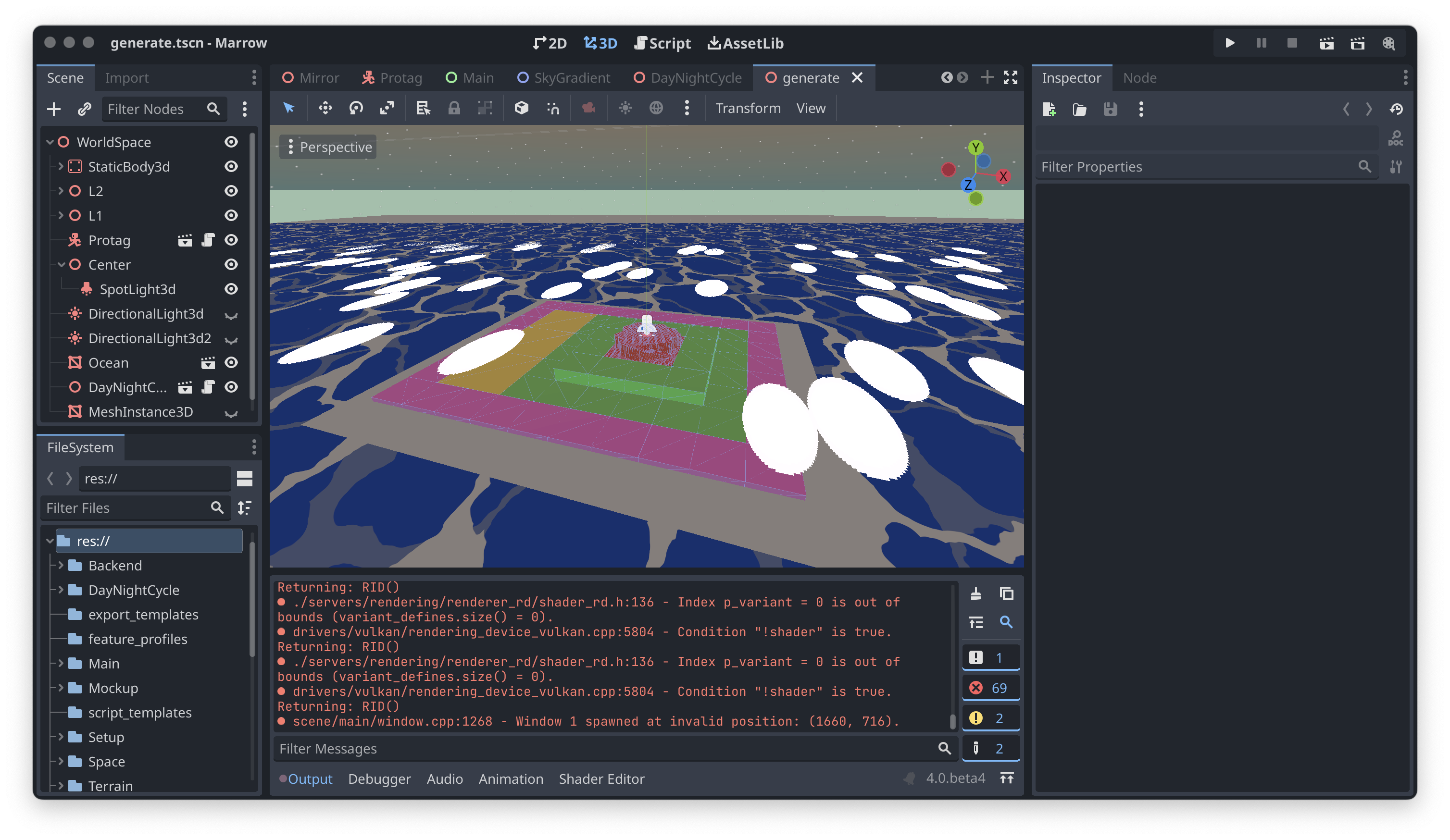Click the Perspective view menu button

point(328,147)
